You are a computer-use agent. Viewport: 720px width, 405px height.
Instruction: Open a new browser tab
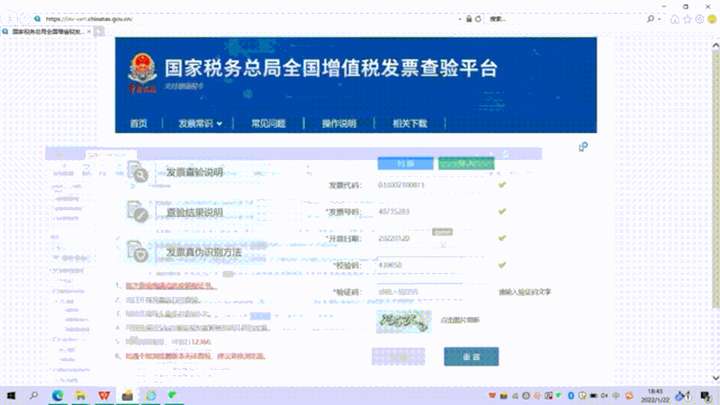(x=99, y=31)
